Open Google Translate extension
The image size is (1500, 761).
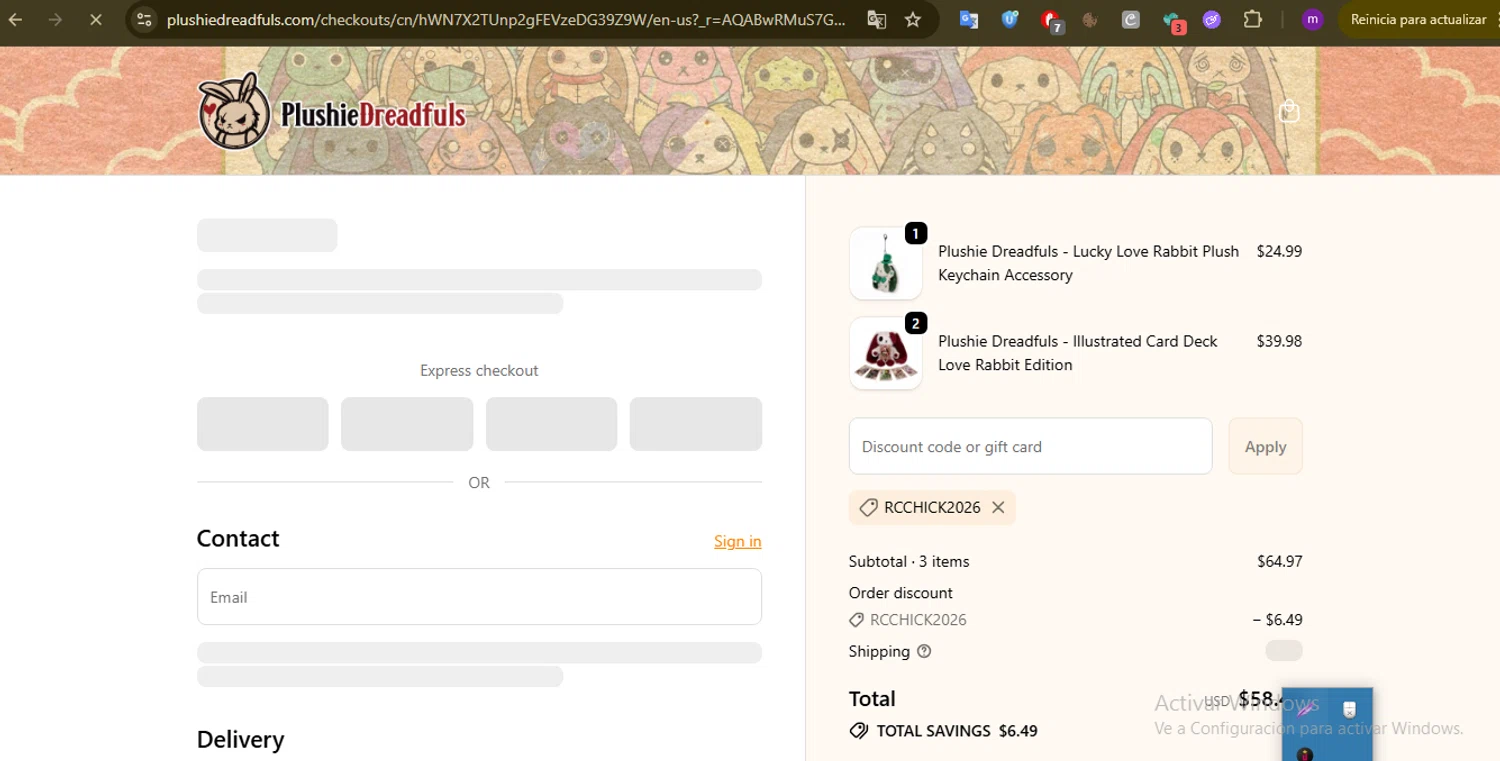coord(969,19)
